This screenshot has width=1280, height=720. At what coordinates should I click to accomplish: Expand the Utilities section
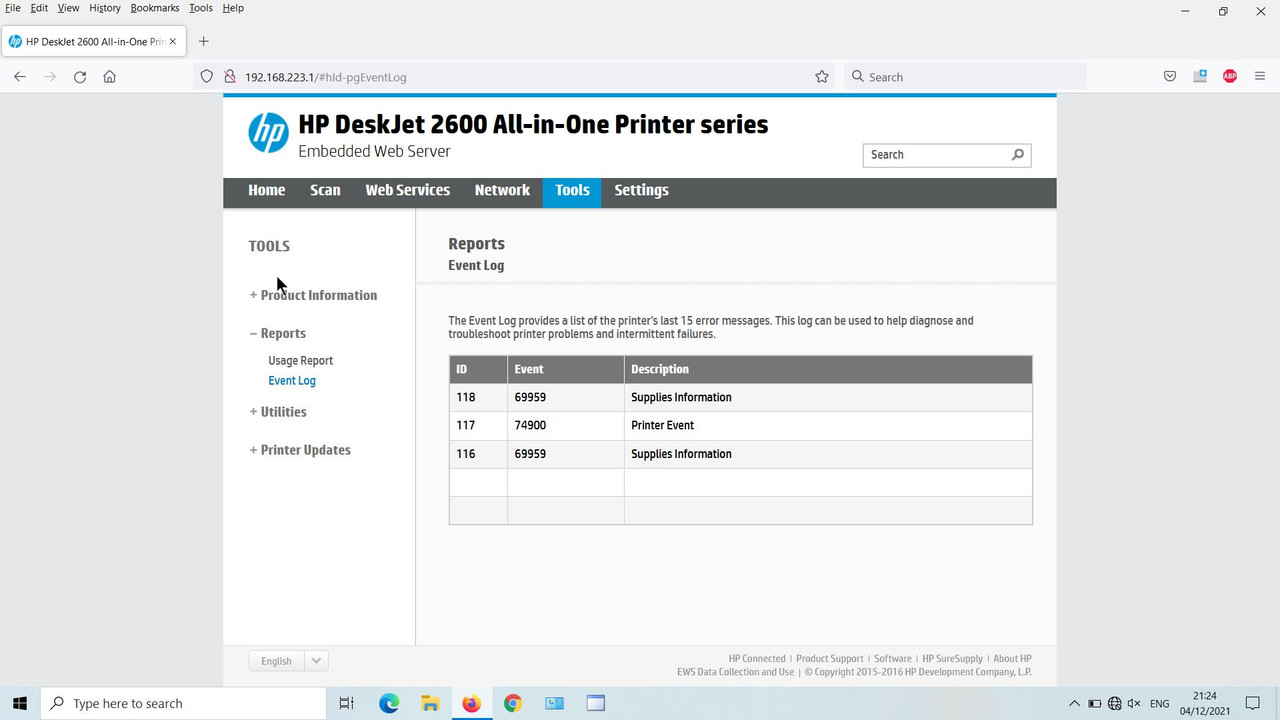point(278,411)
